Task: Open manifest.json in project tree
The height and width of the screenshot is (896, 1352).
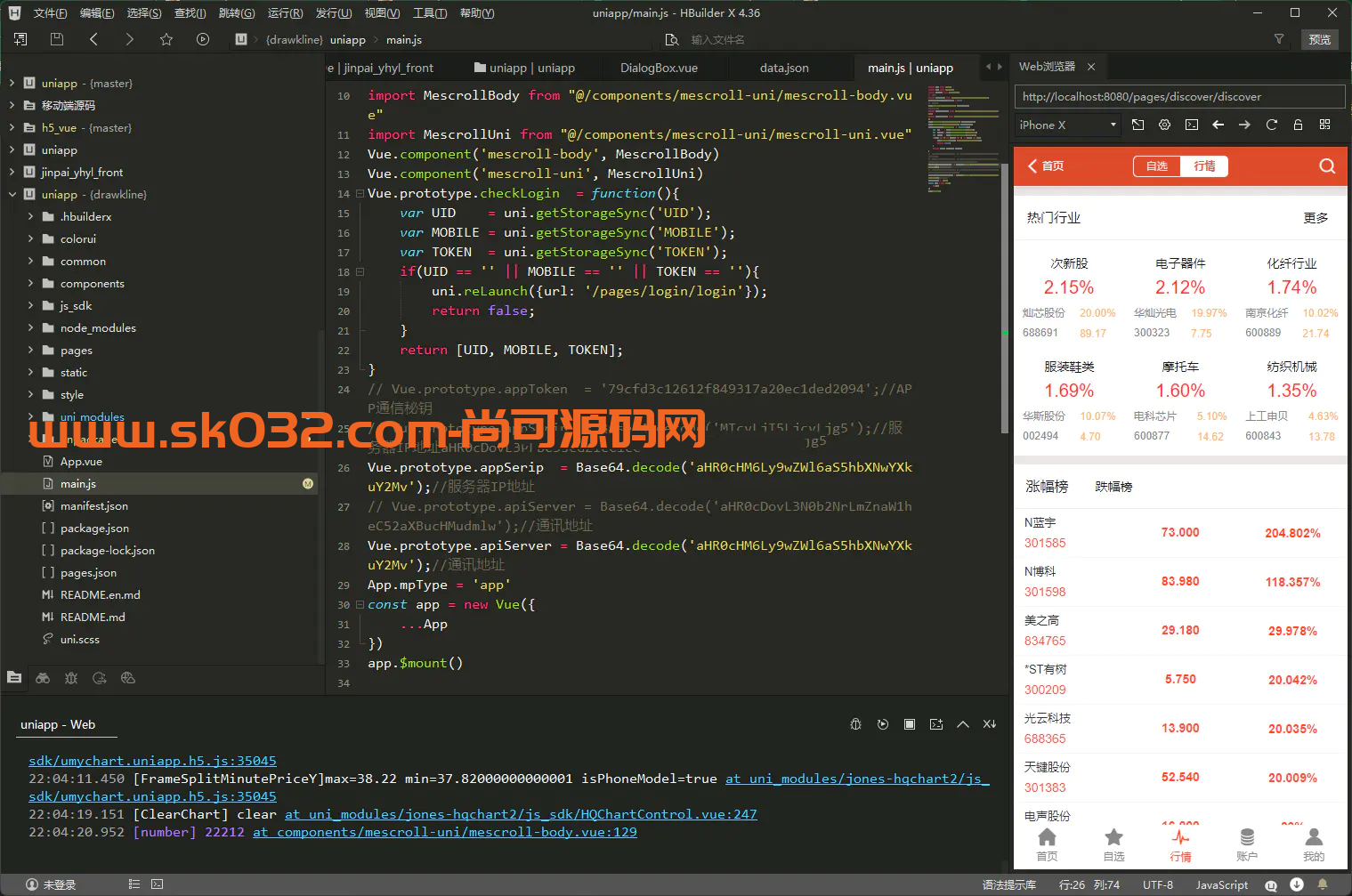Action: (94, 505)
